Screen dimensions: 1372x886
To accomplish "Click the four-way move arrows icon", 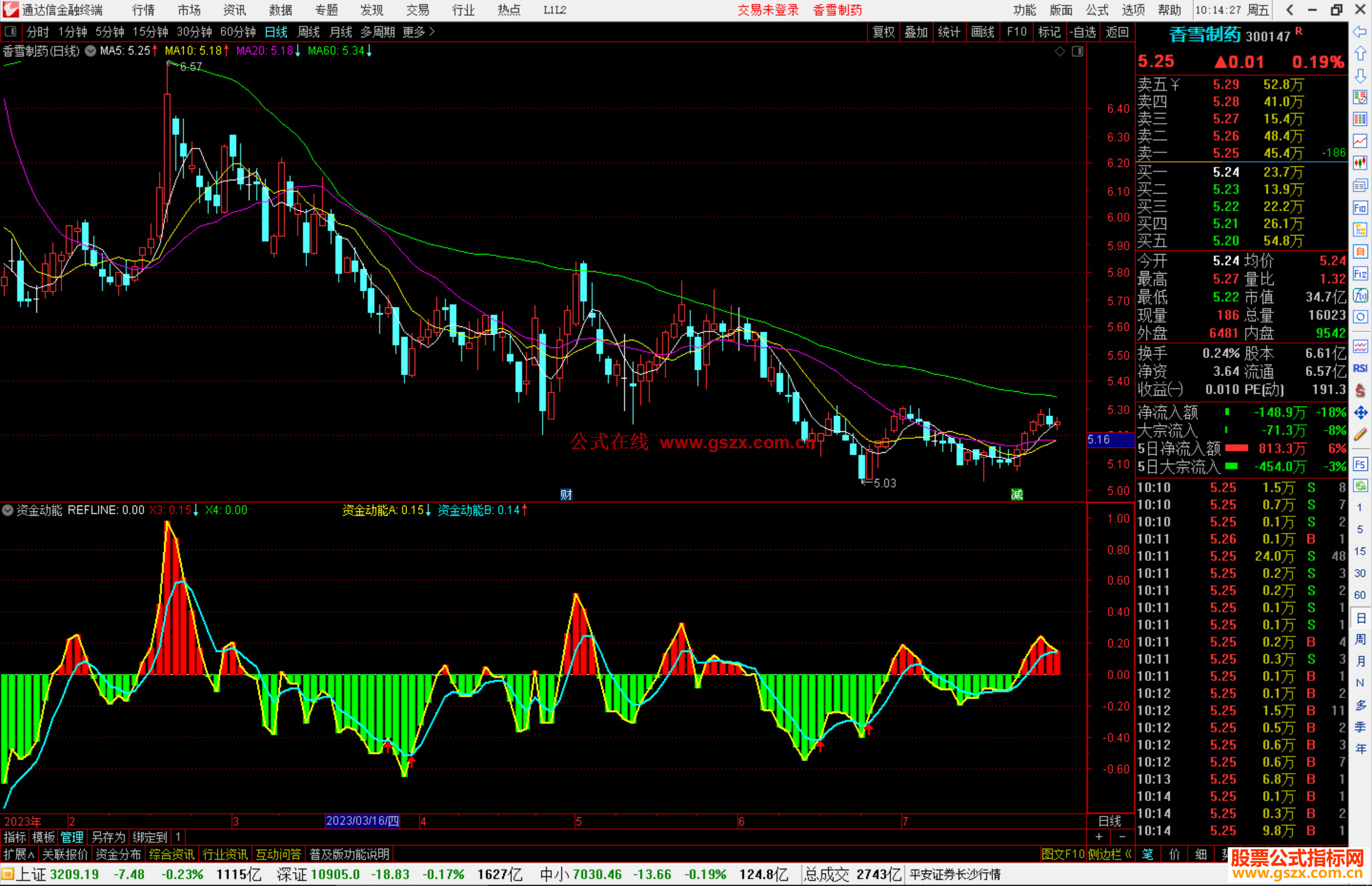I will 1360,413.
